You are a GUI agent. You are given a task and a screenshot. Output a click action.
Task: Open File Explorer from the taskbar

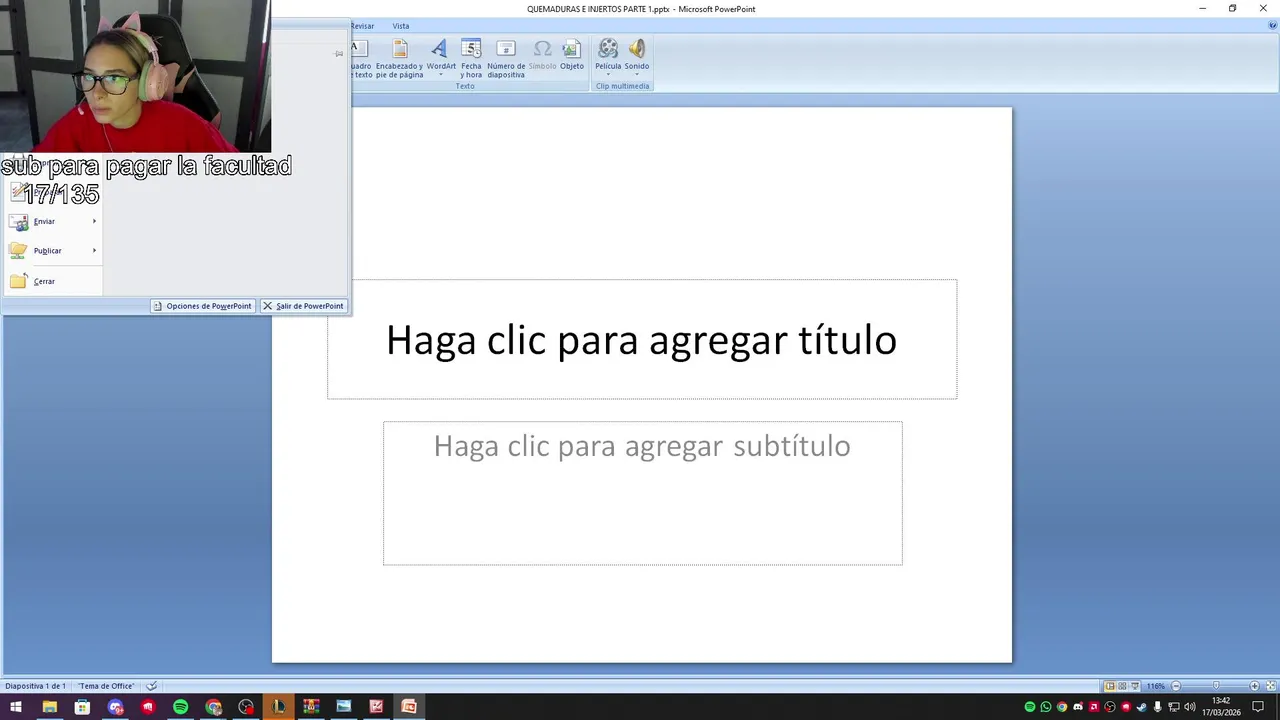(x=49, y=707)
